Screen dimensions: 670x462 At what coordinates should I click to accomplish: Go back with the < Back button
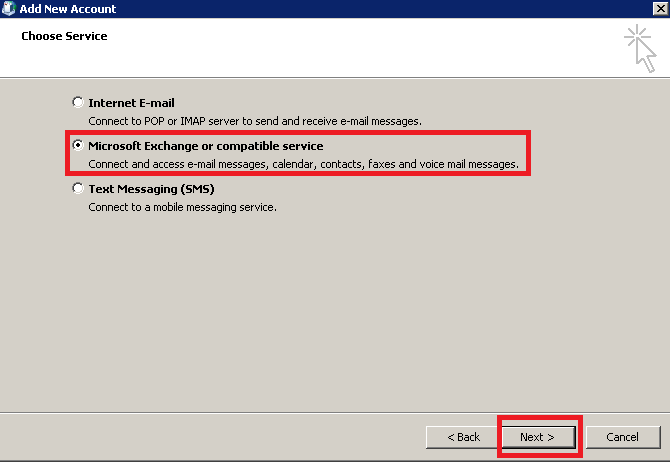coord(462,437)
